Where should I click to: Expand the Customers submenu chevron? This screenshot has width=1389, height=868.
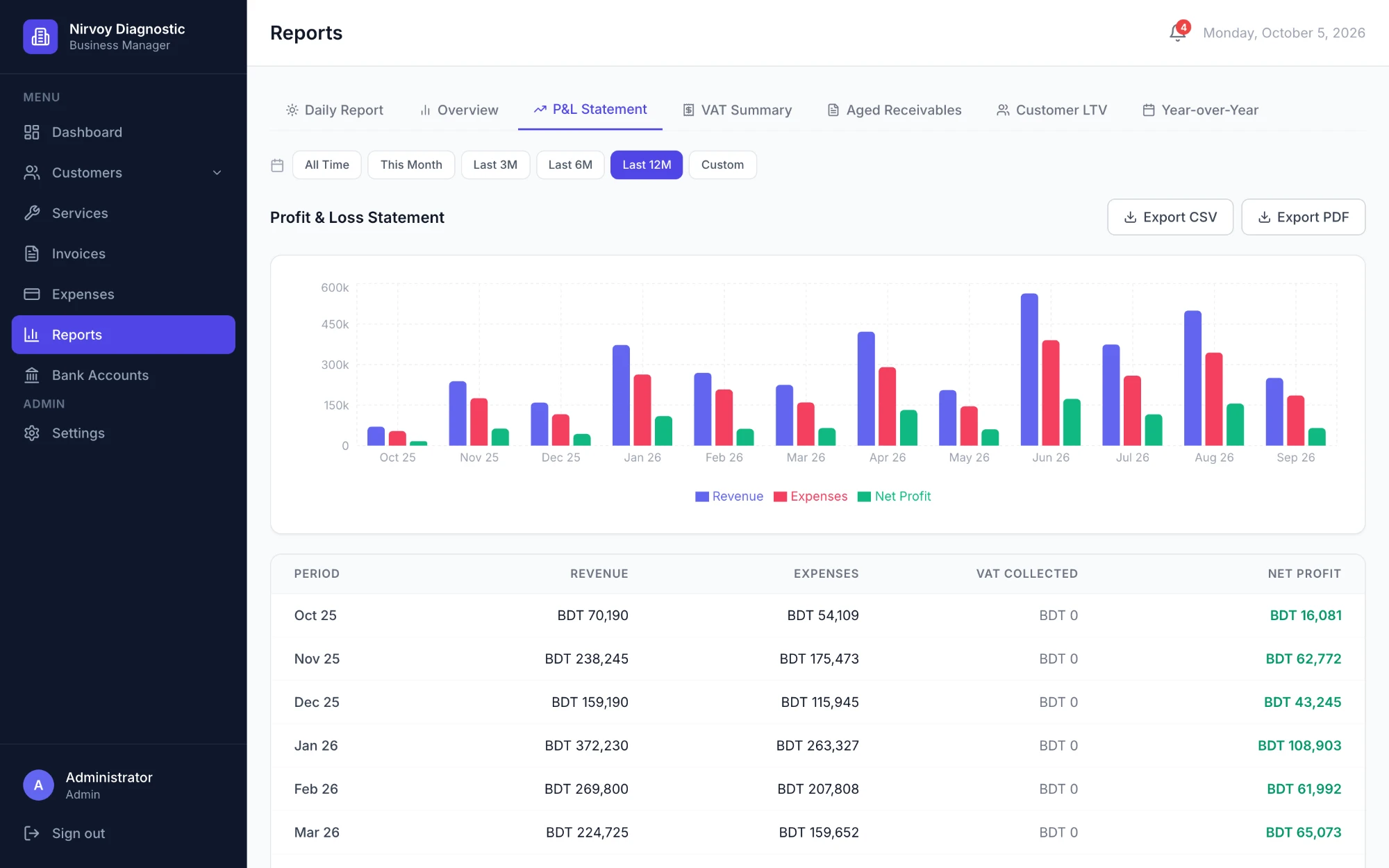click(x=217, y=172)
